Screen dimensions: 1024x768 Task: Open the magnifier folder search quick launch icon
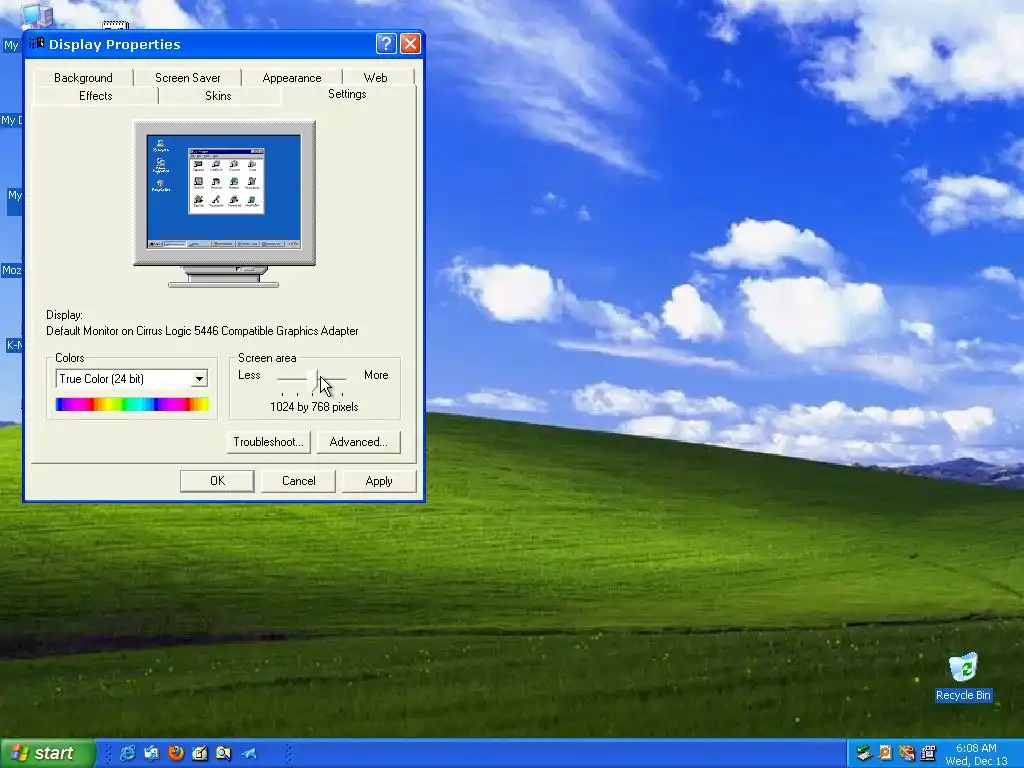pyautogui.click(x=223, y=753)
